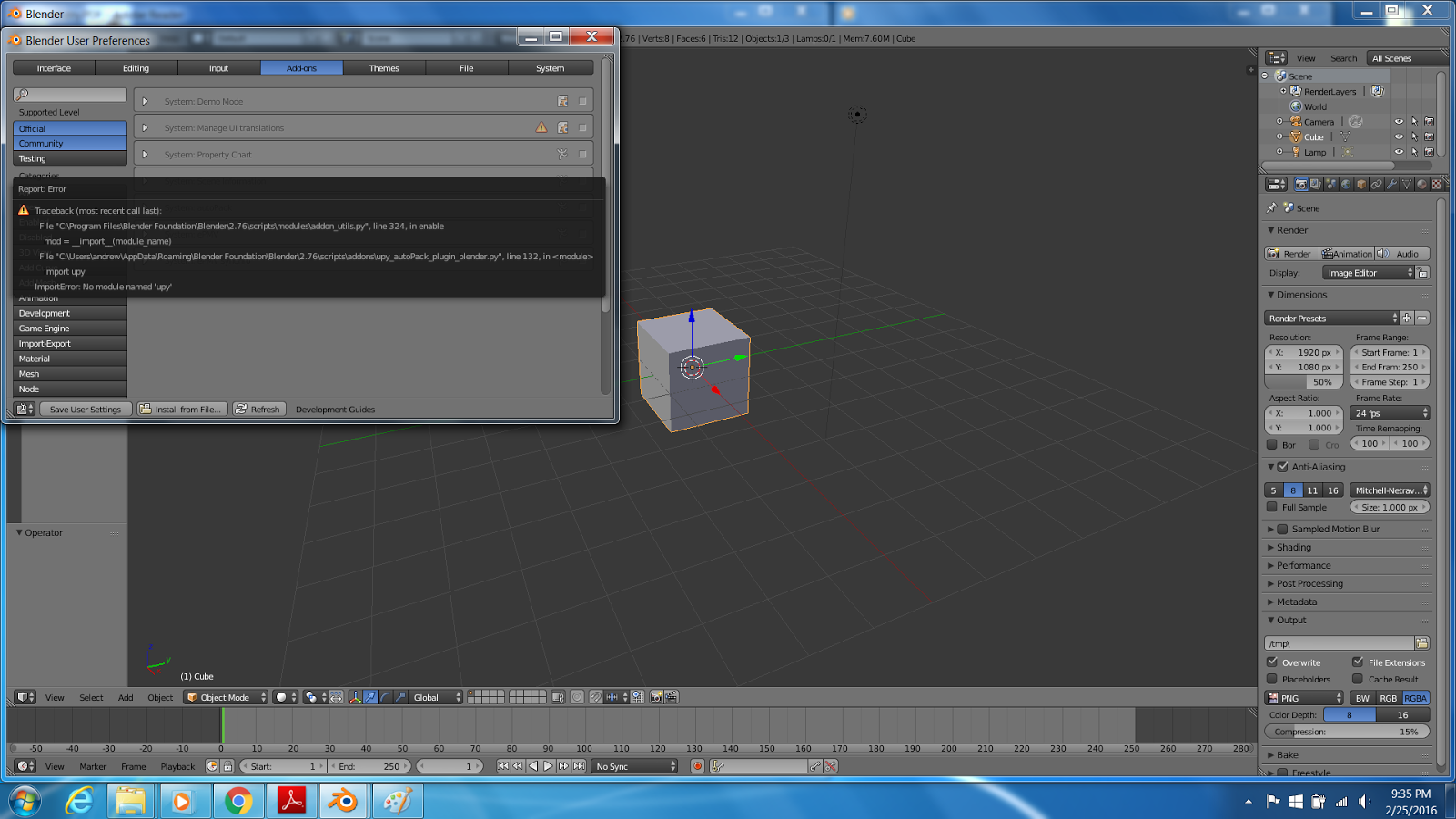Select the translate manipulator arrow icon
The image size is (1456, 819).
click(x=370, y=697)
